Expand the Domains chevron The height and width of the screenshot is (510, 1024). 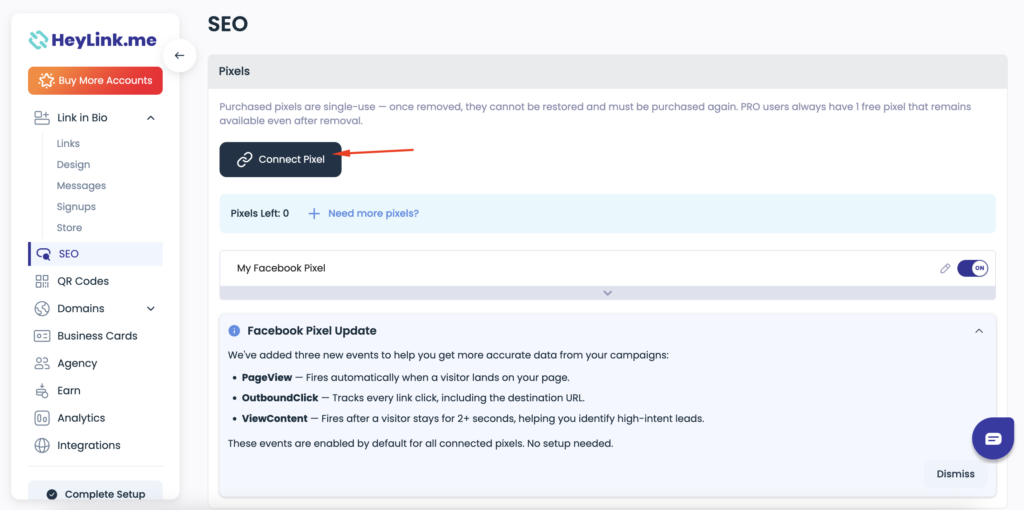coord(151,308)
